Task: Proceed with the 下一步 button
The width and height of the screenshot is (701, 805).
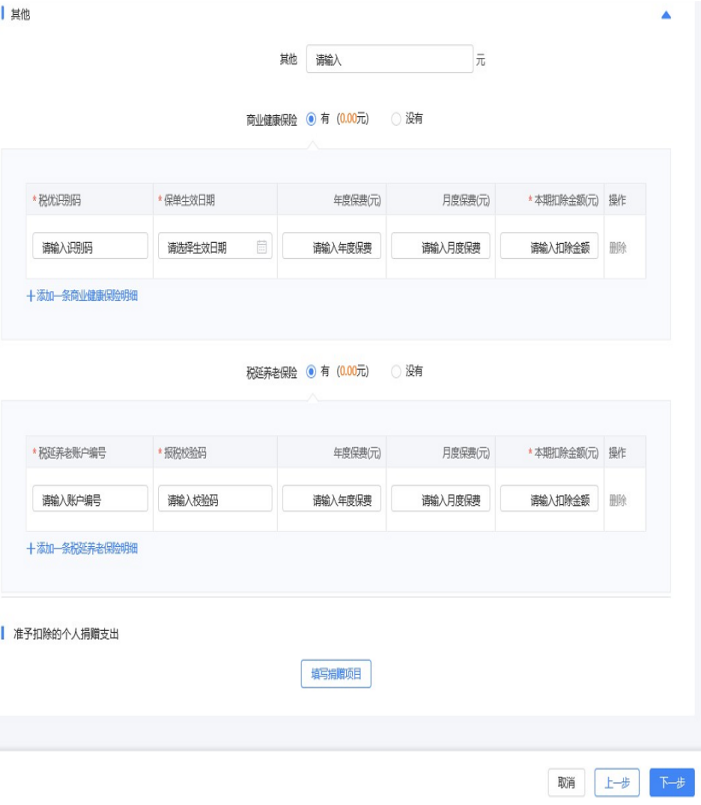Action: (x=671, y=783)
